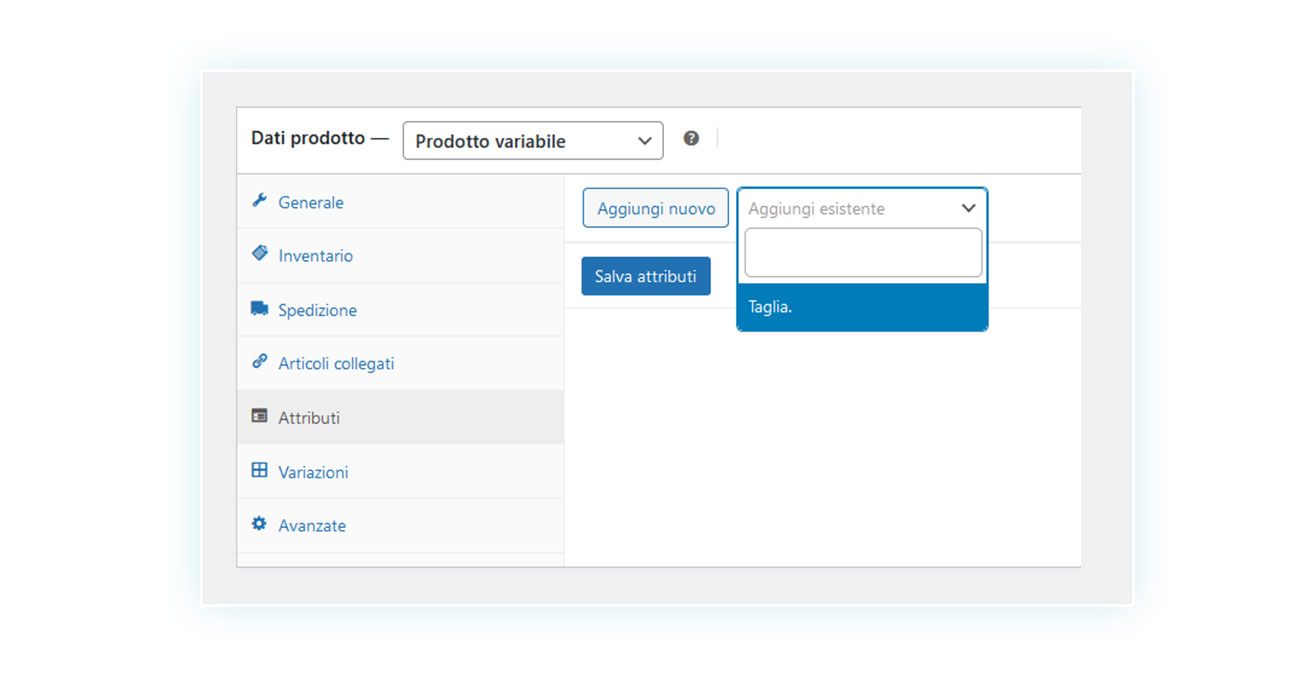1300x681 pixels.
Task: Switch to the Variazioni tab
Action: point(313,472)
